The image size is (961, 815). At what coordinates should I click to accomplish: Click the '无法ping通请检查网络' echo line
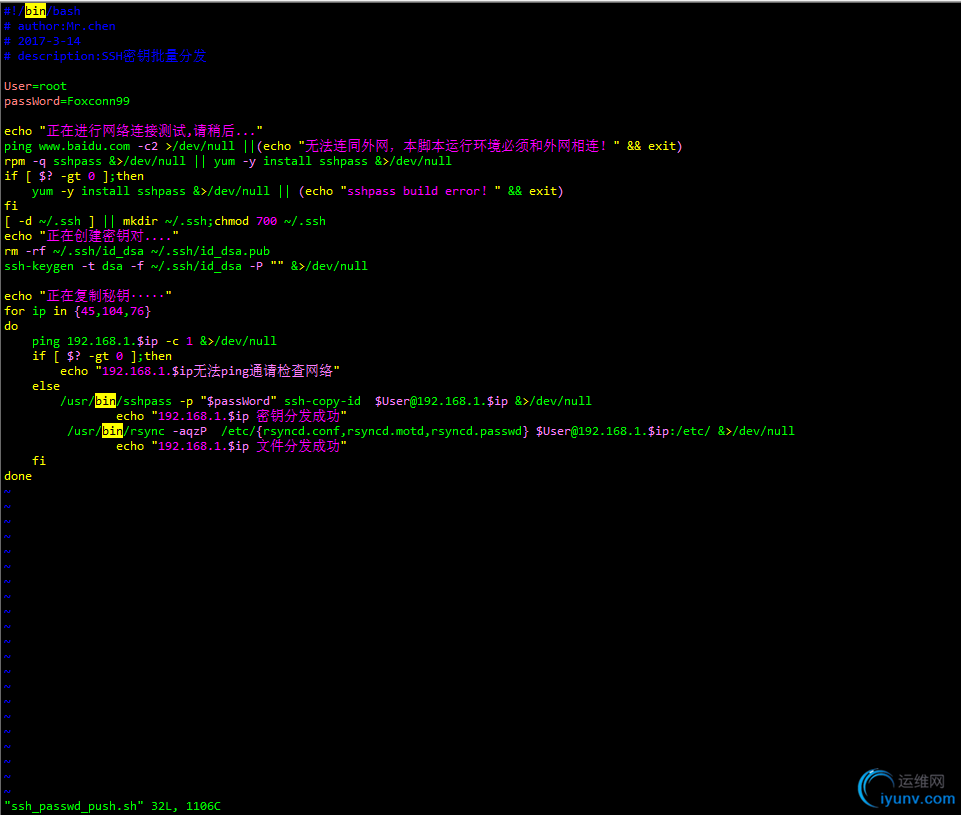point(200,371)
